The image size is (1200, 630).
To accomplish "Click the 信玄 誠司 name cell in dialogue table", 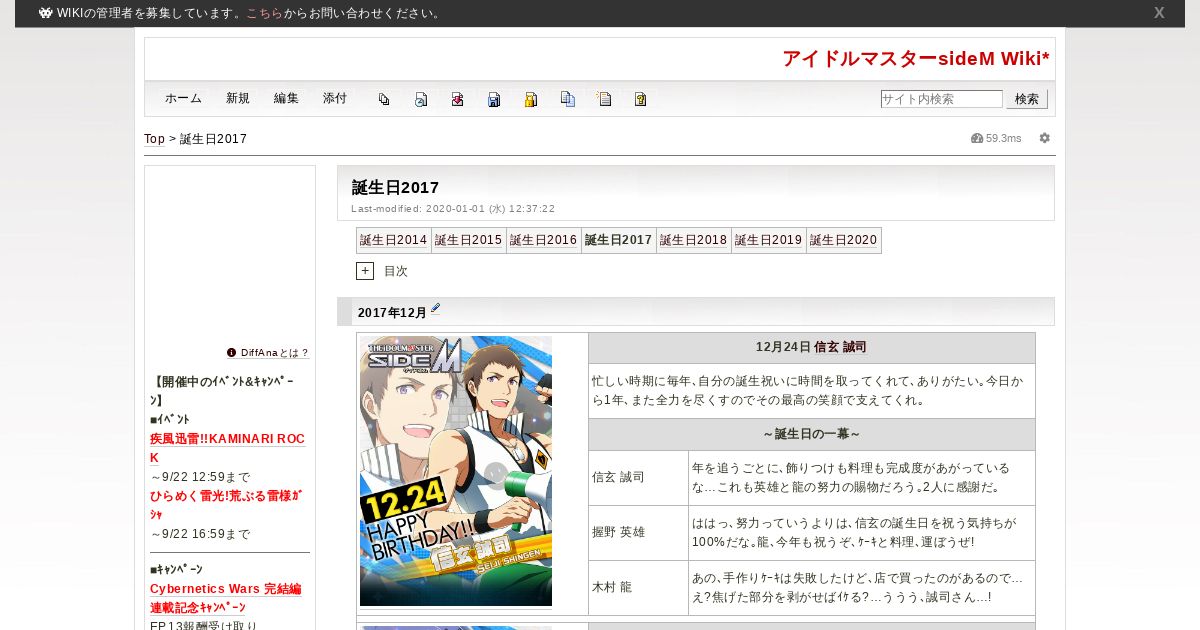I will coord(638,477).
